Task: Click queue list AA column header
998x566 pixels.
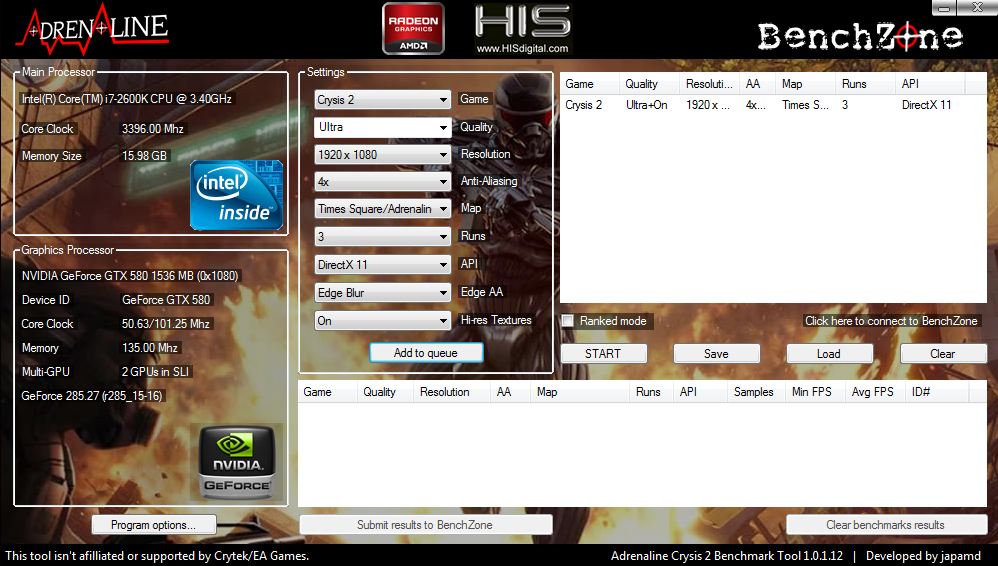Action: point(757,84)
